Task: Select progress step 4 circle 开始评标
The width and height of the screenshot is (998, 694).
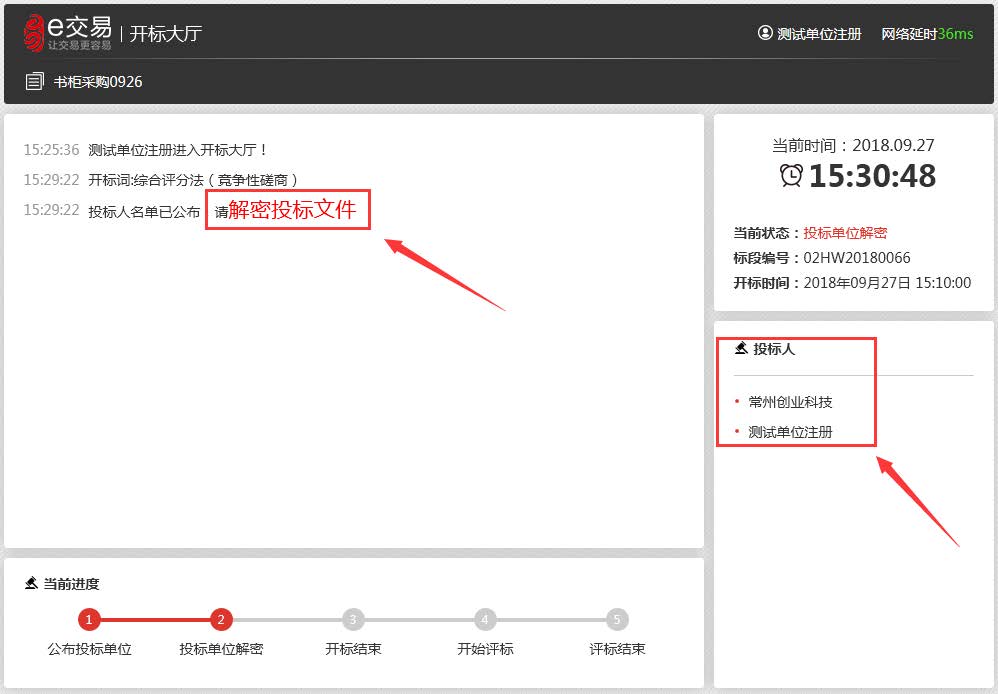Action: (x=484, y=619)
